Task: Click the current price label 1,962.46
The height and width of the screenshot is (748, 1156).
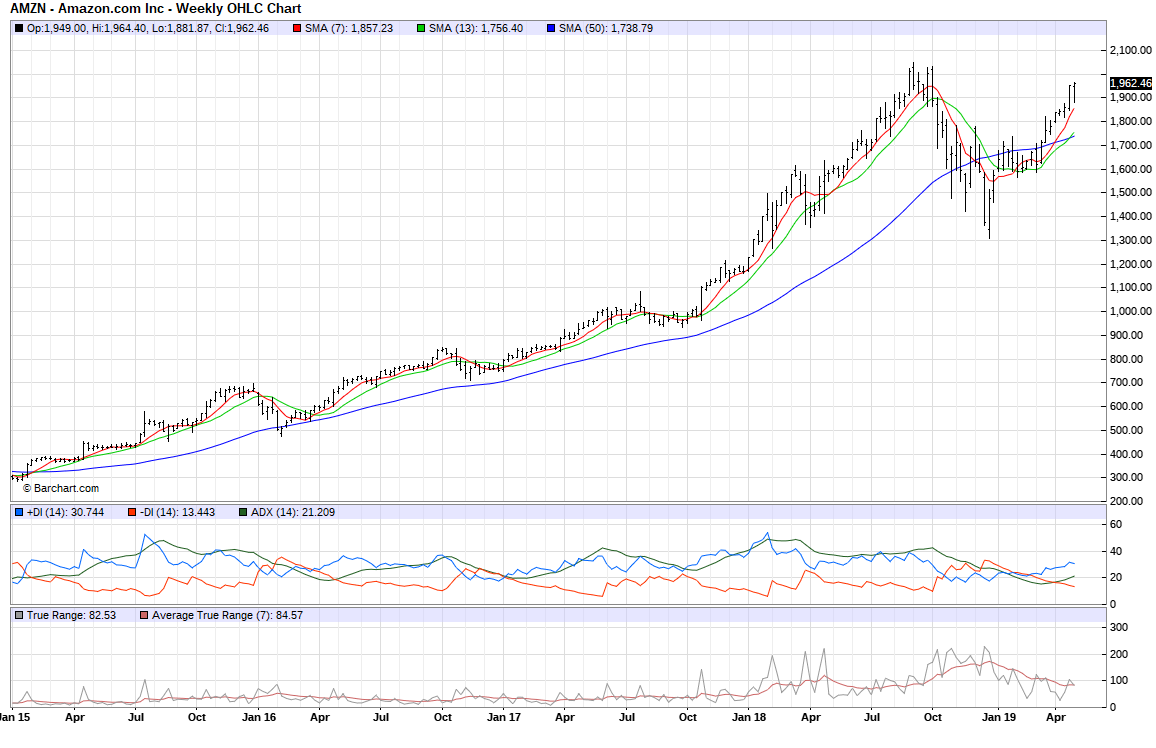Action: pyautogui.click(x=1131, y=84)
